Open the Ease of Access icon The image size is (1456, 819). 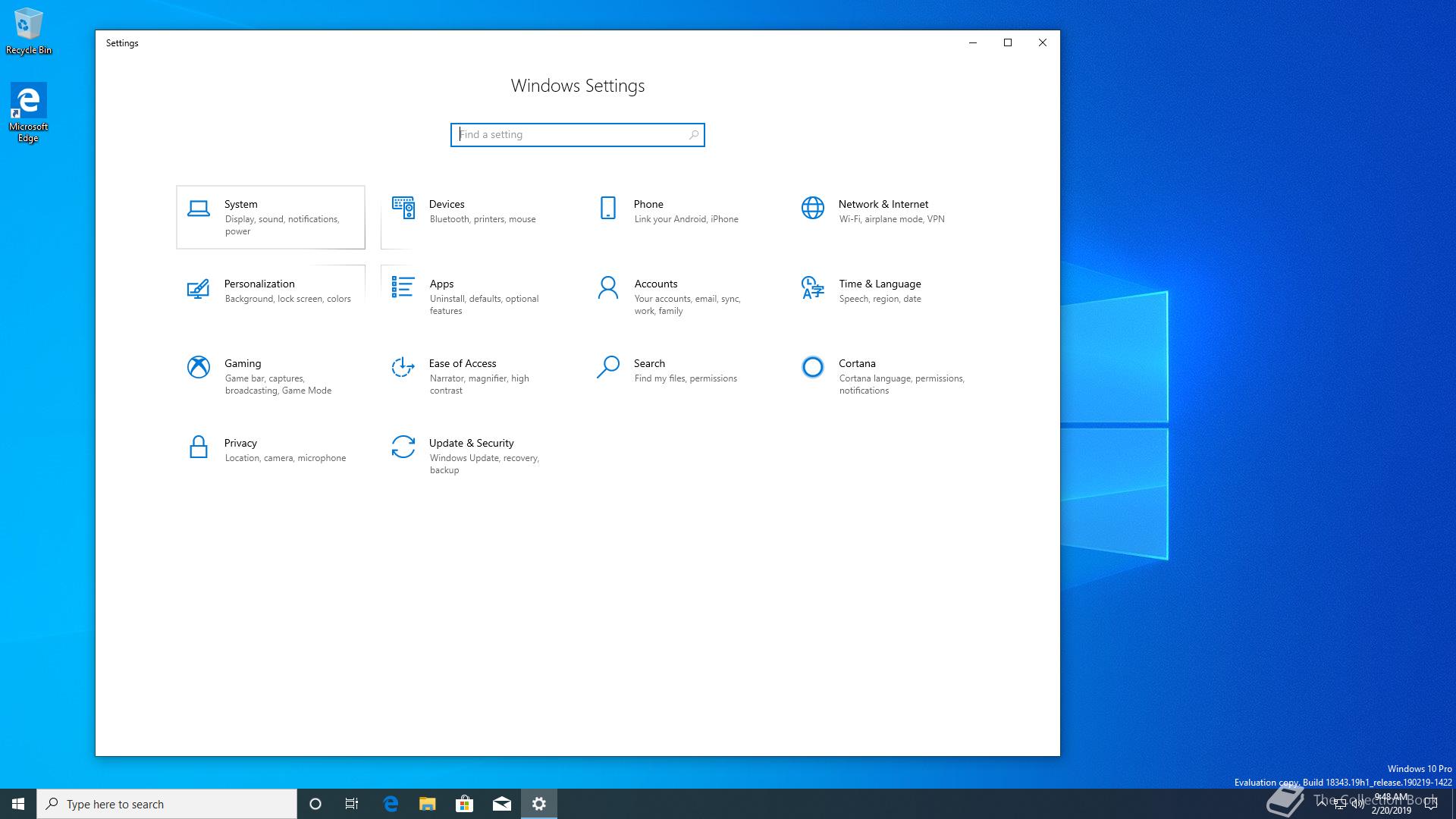[x=403, y=367]
